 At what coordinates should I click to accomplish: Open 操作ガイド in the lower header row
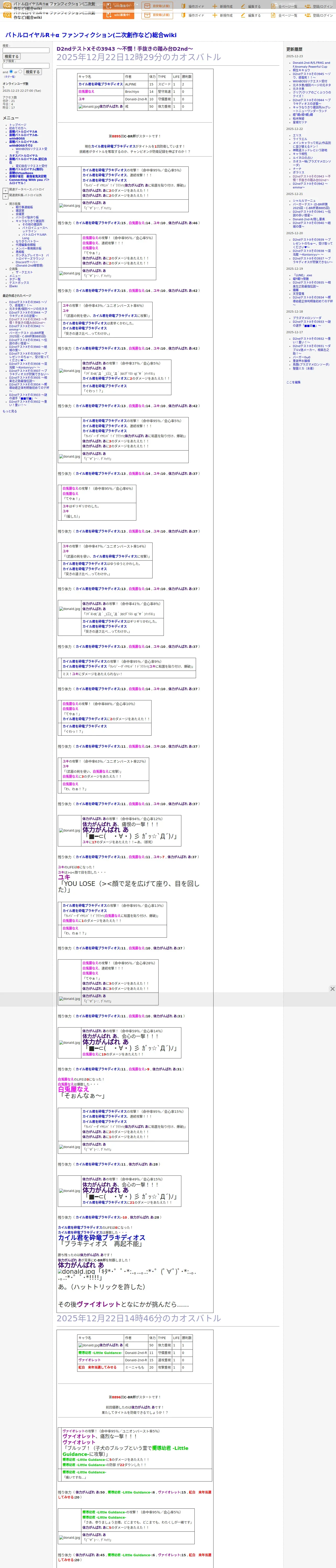click(x=196, y=15)
